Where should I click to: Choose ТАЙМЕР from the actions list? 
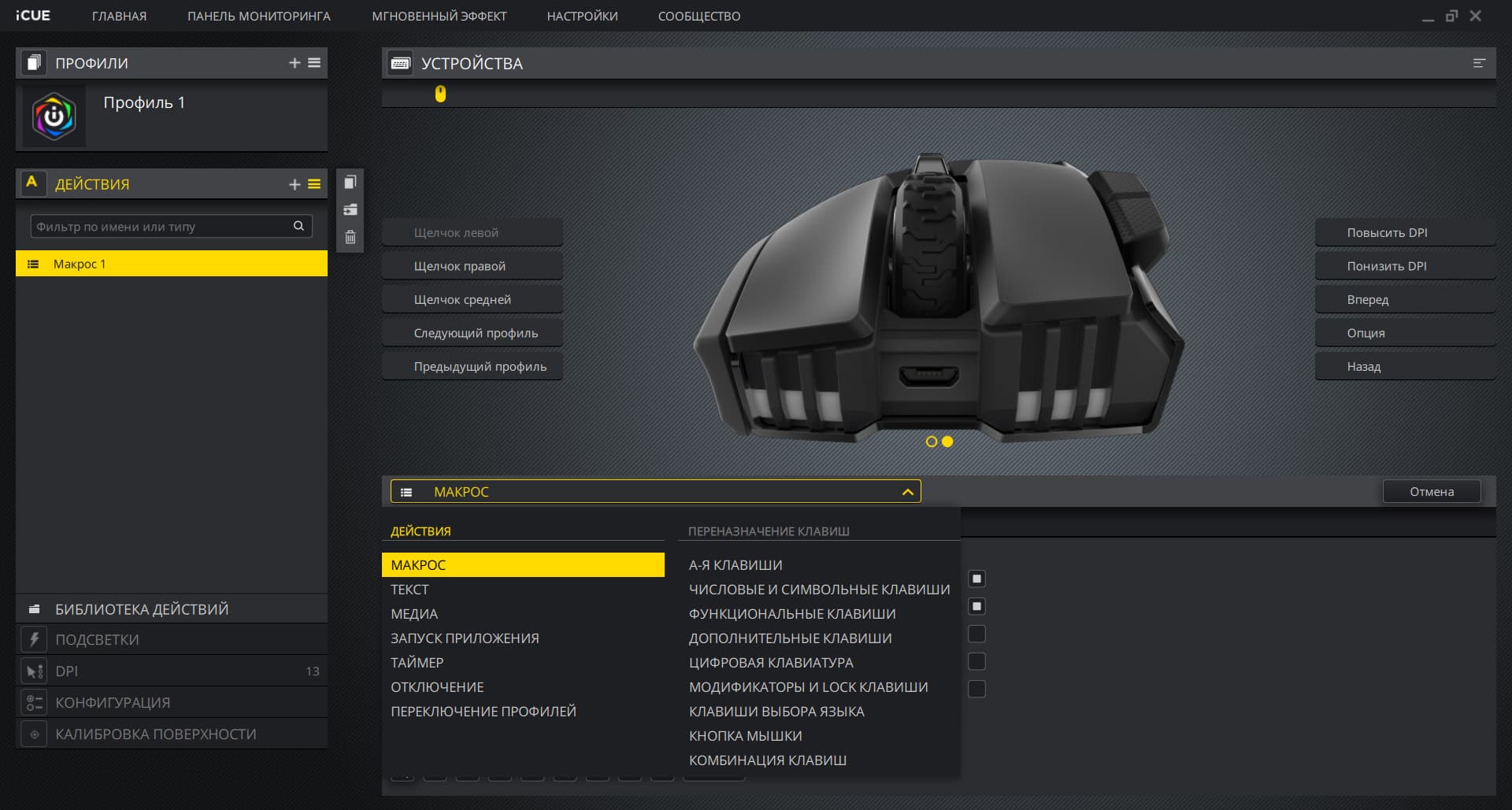coord(417,663)
